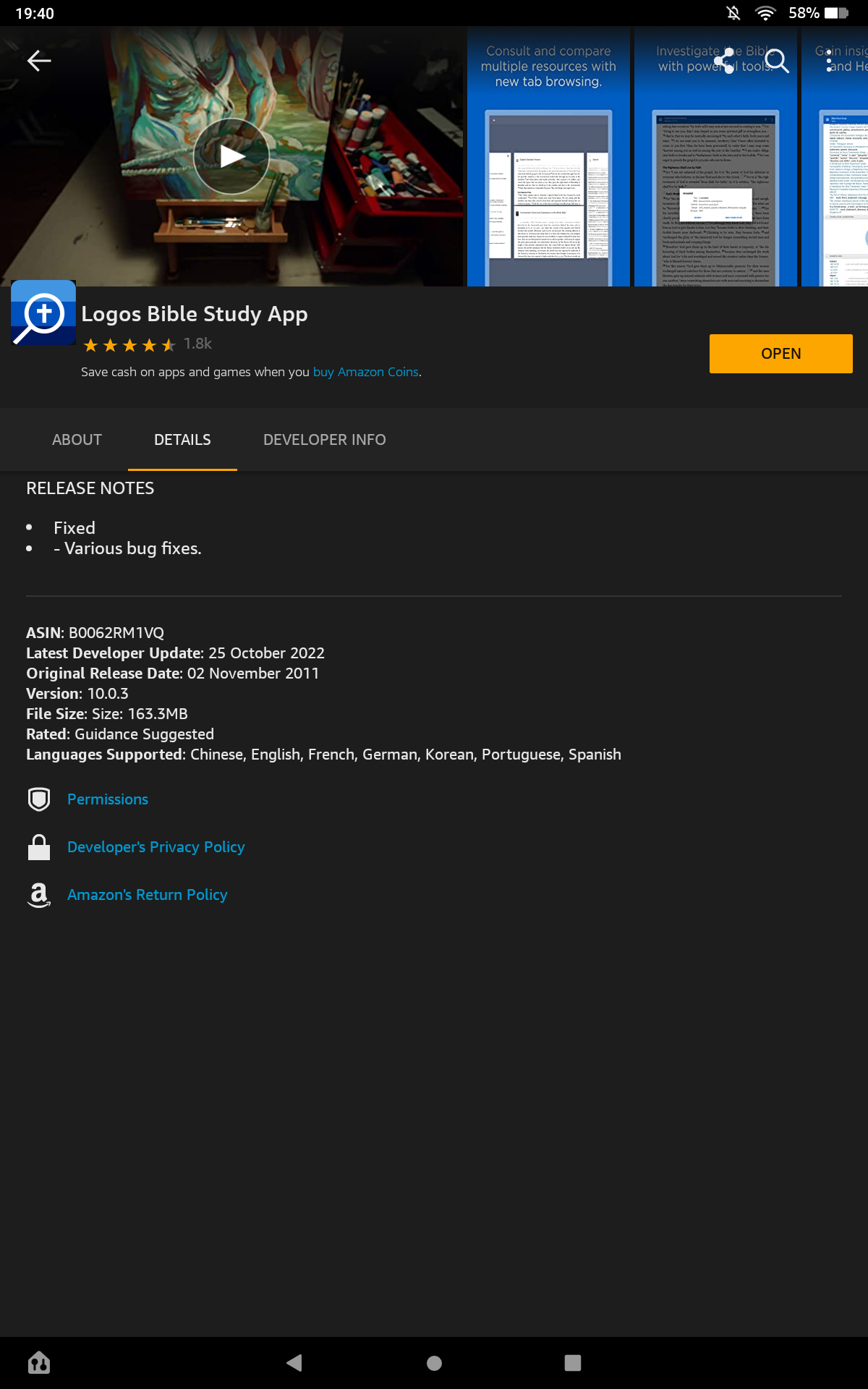Tap the Logos Bible app icon
This screenshot has height=1389, width=868.
43,313
